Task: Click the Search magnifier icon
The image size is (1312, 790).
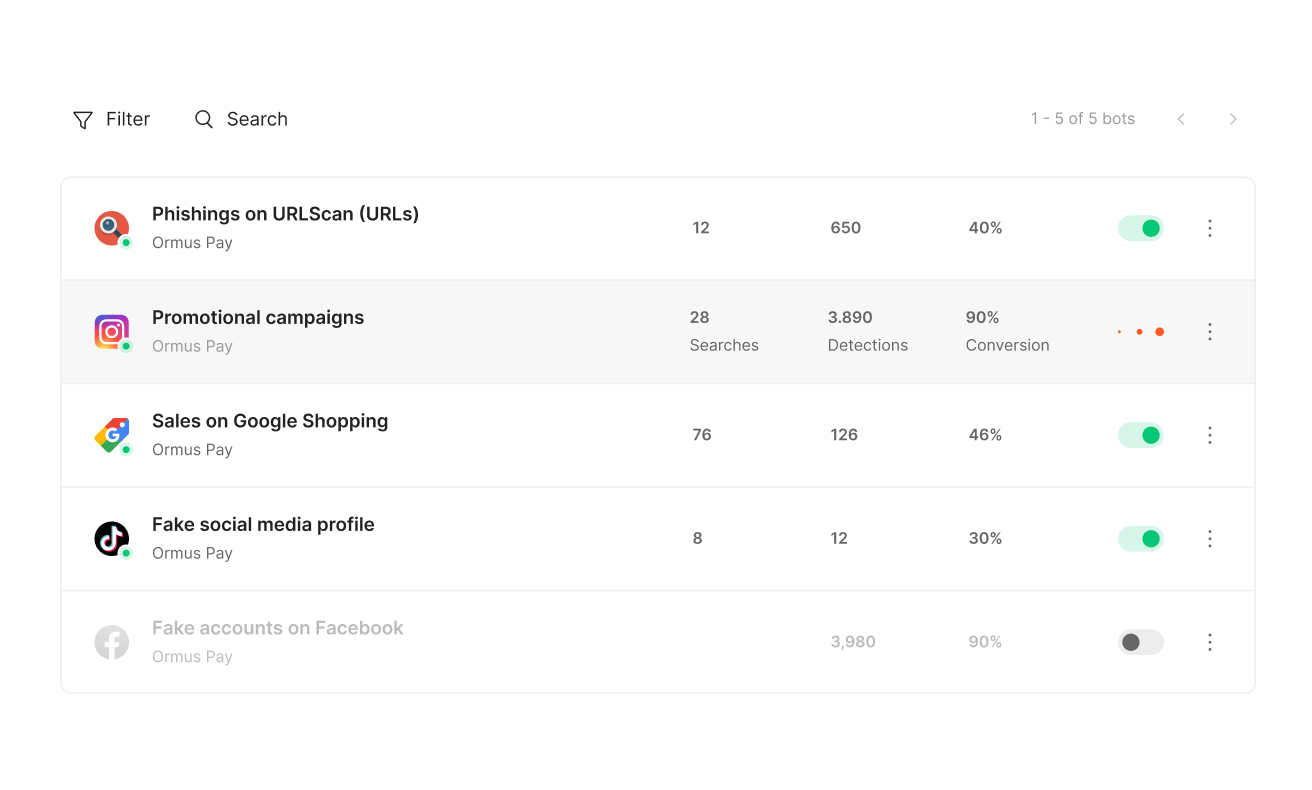Action: tap(204, 119)
